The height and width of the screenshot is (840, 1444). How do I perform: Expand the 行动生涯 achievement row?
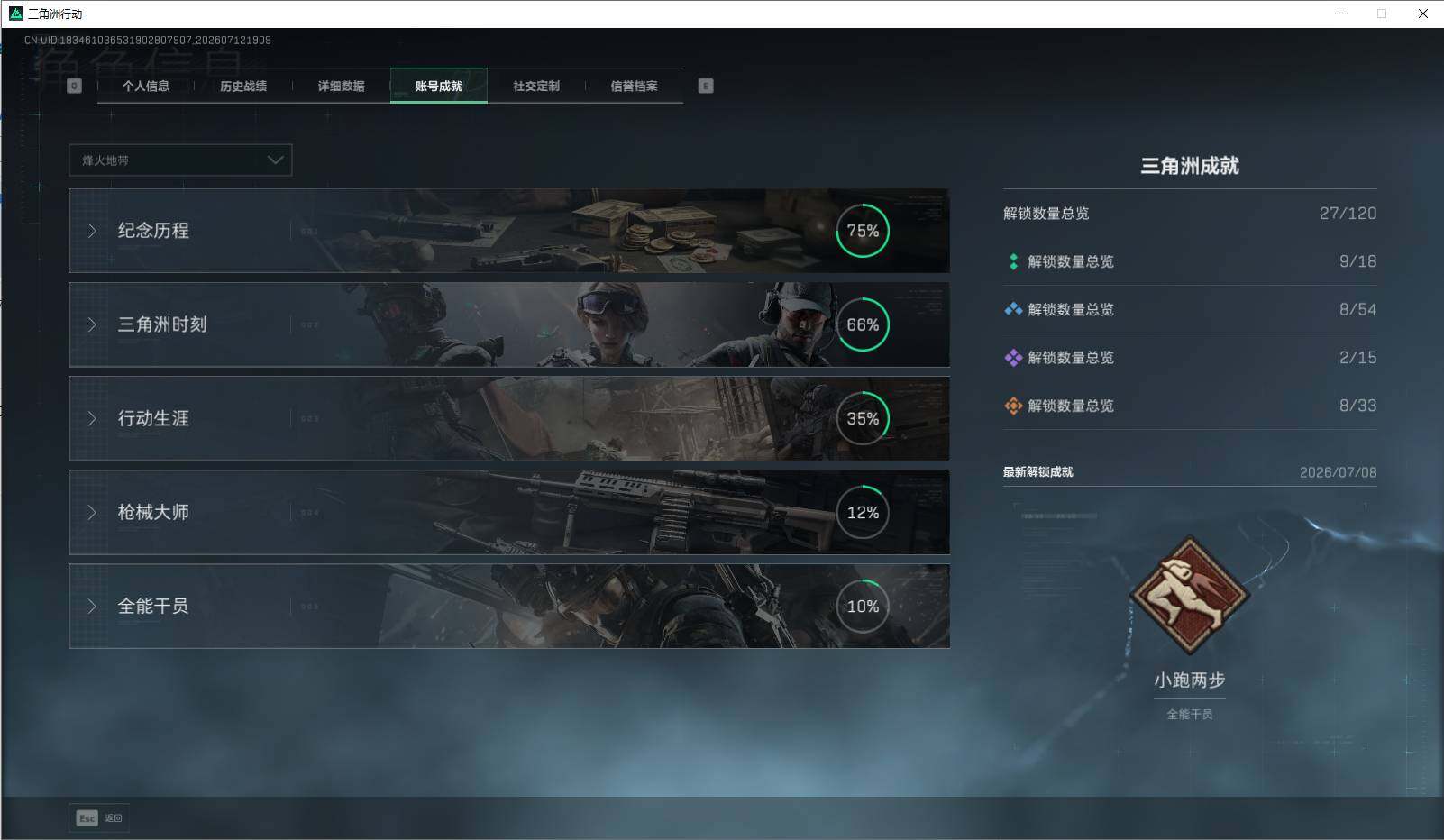click(x=509, y=418)
